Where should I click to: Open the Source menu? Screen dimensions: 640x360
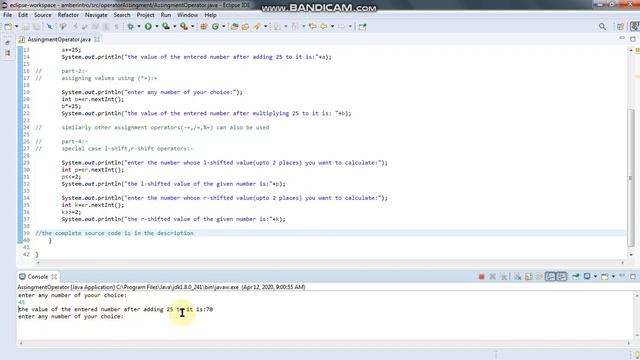(x=42, y=15)
